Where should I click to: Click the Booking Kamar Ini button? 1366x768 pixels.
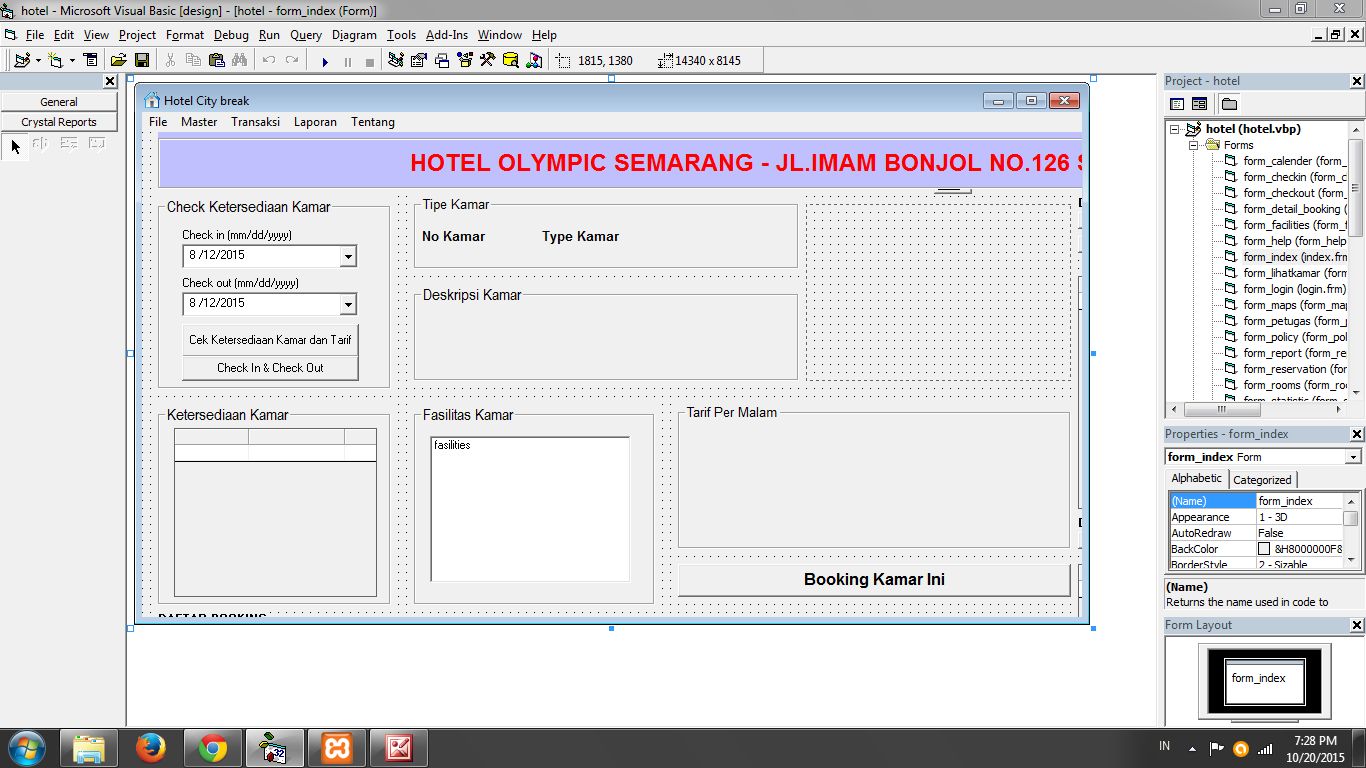[x=873, y=581]
